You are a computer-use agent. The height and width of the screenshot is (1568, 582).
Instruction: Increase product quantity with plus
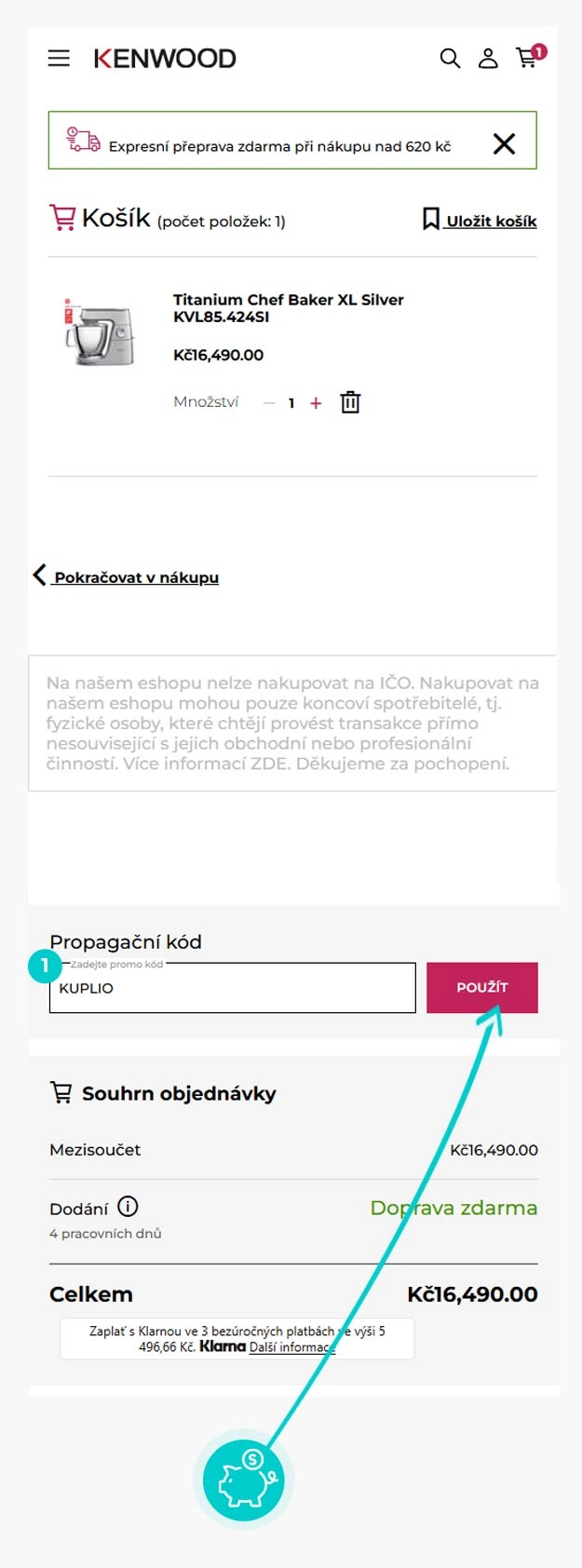(x=316, y=403)
